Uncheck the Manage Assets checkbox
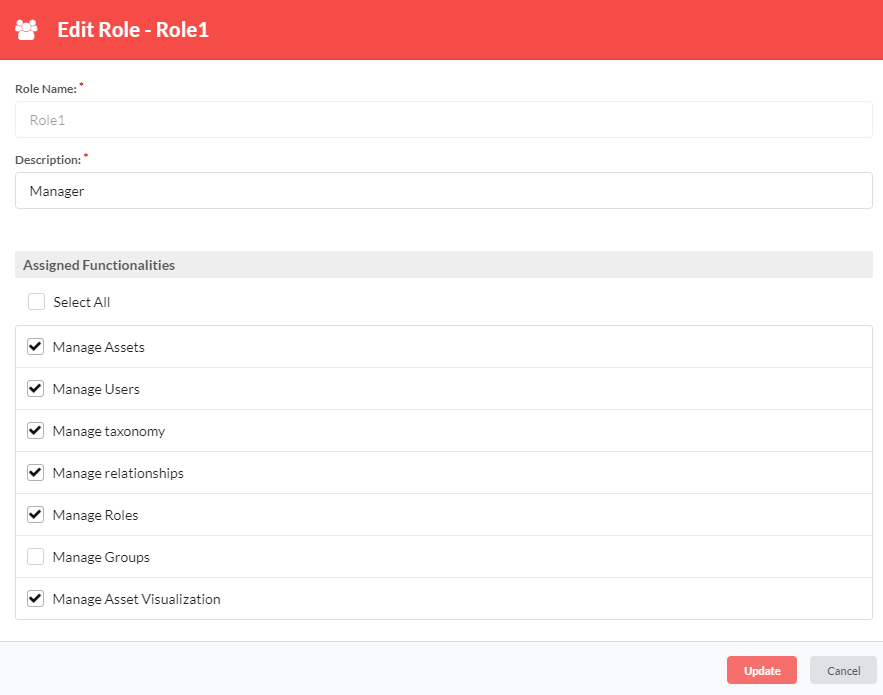Viewport: 883px width, 695px height. (35, 346)
